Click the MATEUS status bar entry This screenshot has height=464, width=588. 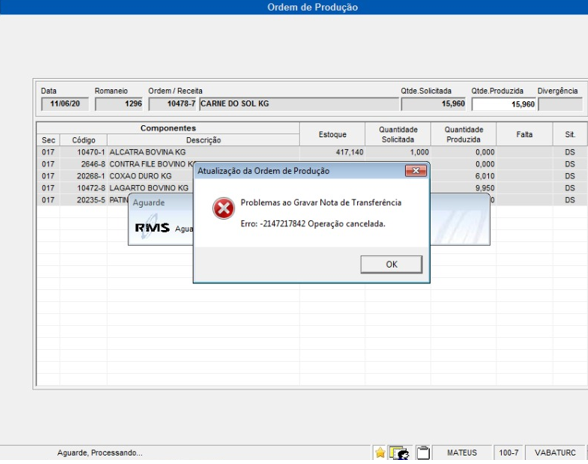point(462,453)
